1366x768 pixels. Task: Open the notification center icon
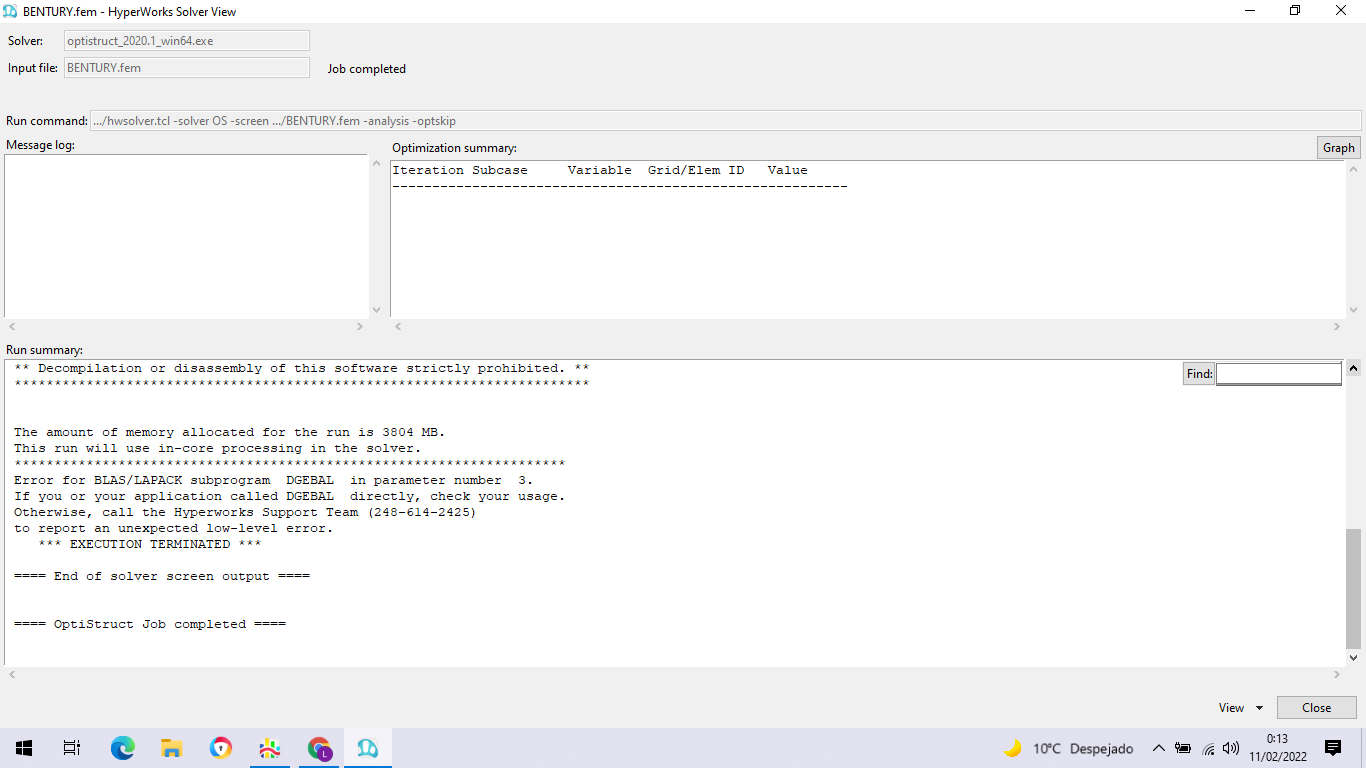(x=1332, y=748)
